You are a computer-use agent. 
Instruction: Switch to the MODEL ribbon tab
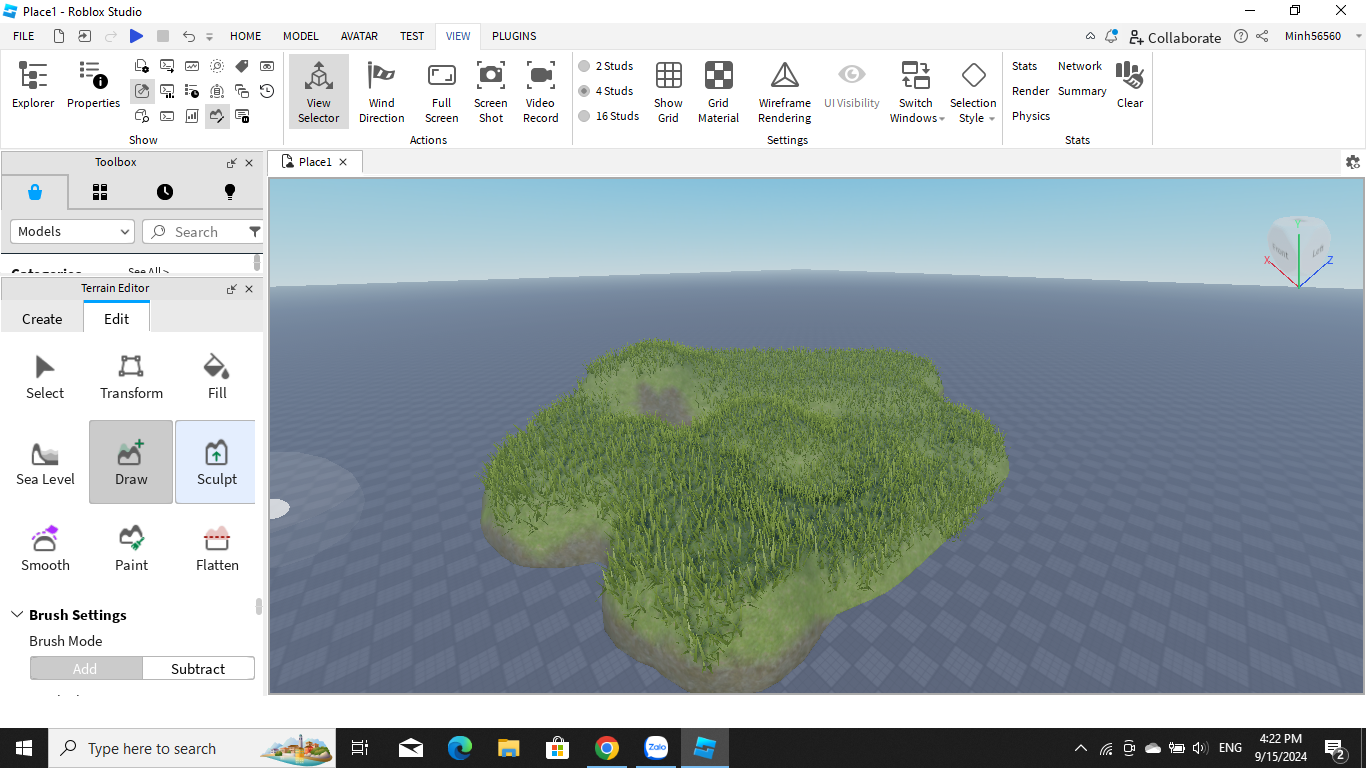coord(301,36)
